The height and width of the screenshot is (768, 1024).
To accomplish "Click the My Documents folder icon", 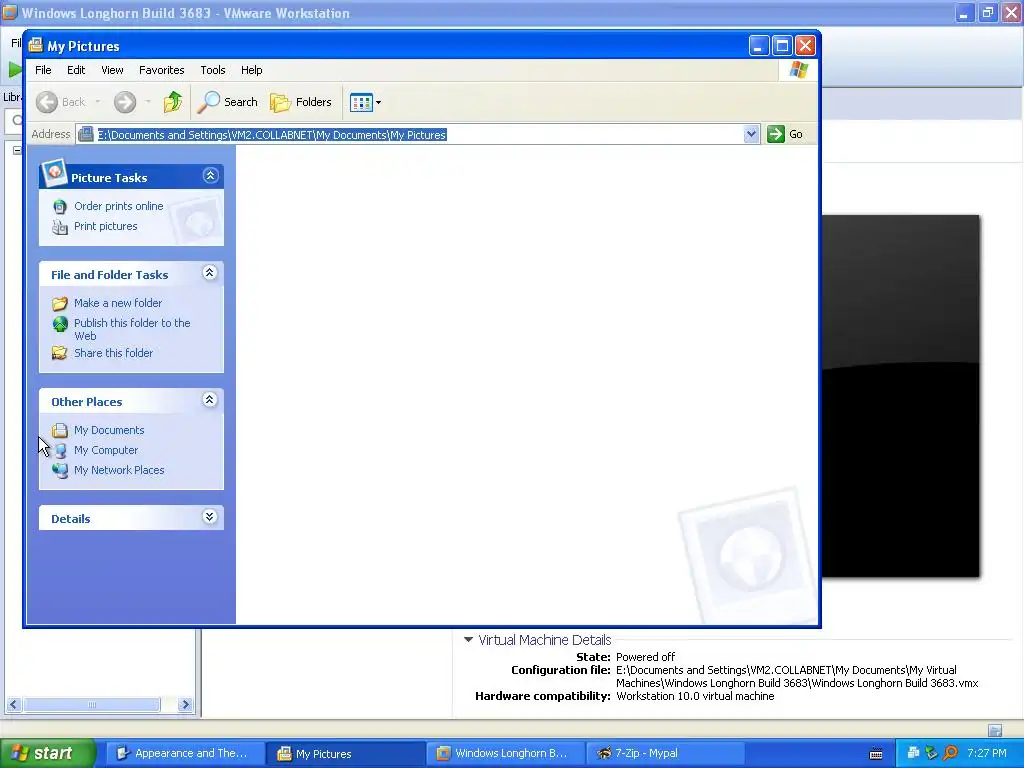I will (59, 430).
